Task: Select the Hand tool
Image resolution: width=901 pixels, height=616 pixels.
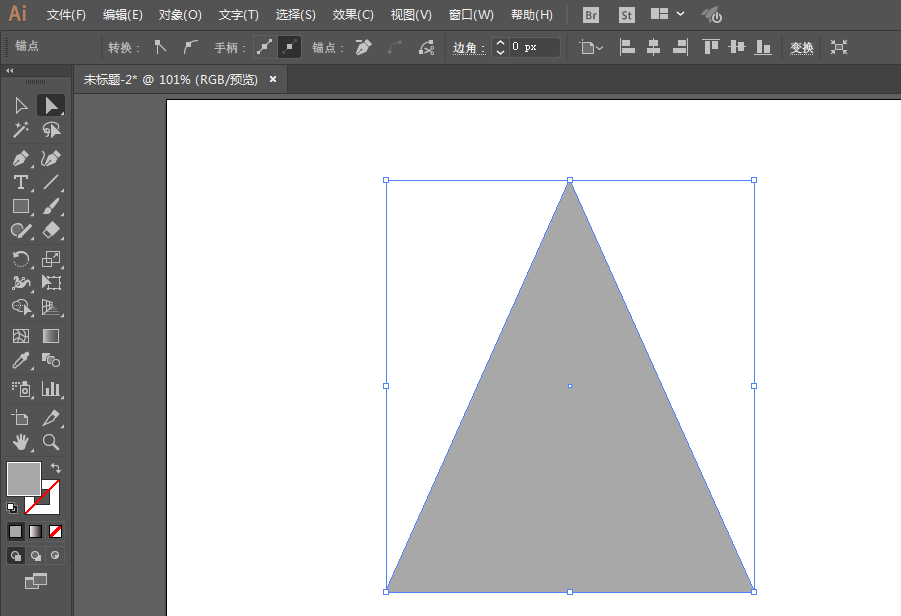Action: (x=20, y=441)
